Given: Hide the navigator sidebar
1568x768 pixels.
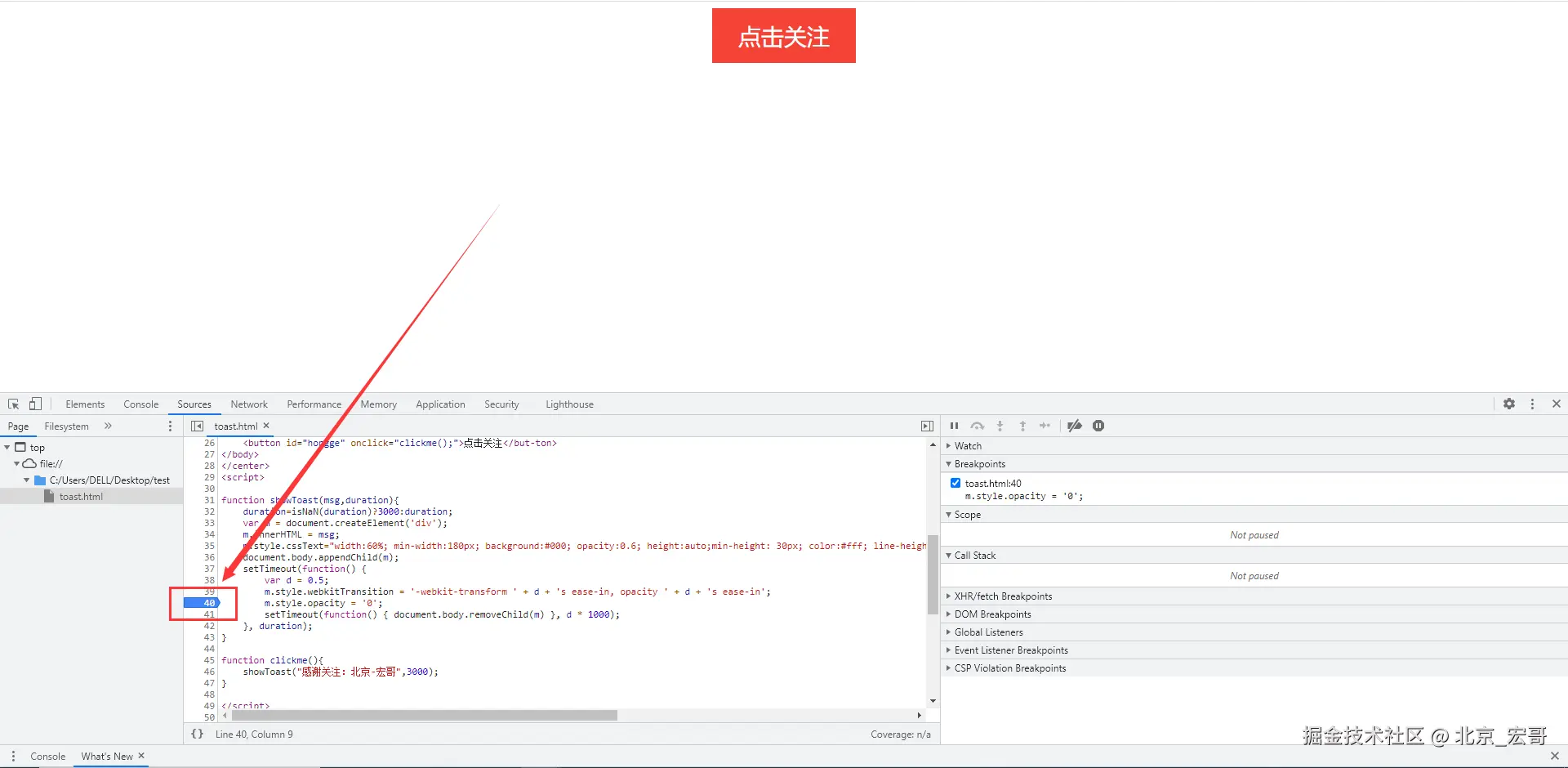Looking at the screenshot, I should coord(197,426).
